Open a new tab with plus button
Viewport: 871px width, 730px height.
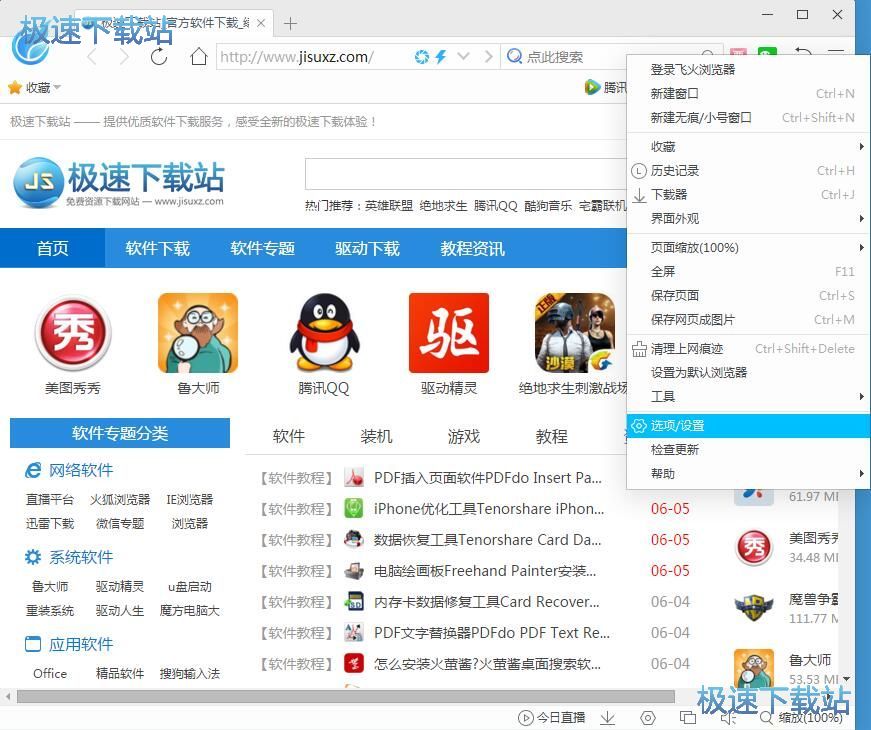click(x=290, y=23)
